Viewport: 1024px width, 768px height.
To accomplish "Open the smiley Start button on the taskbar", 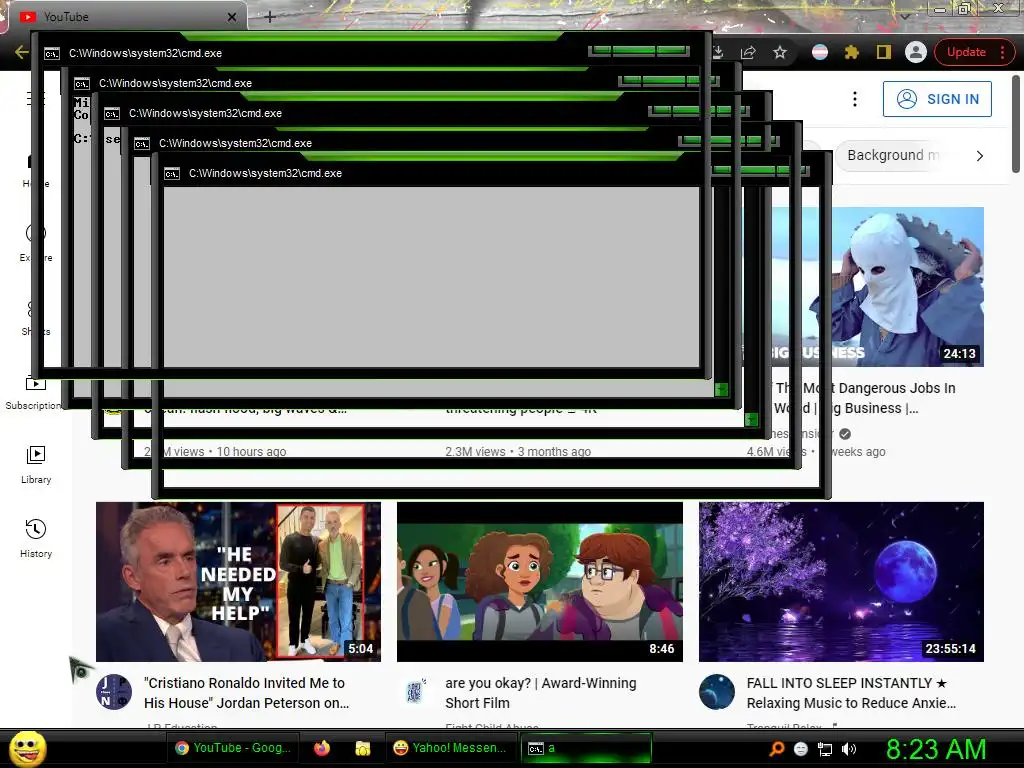I will pyautogui.click(x=27, y=748).
